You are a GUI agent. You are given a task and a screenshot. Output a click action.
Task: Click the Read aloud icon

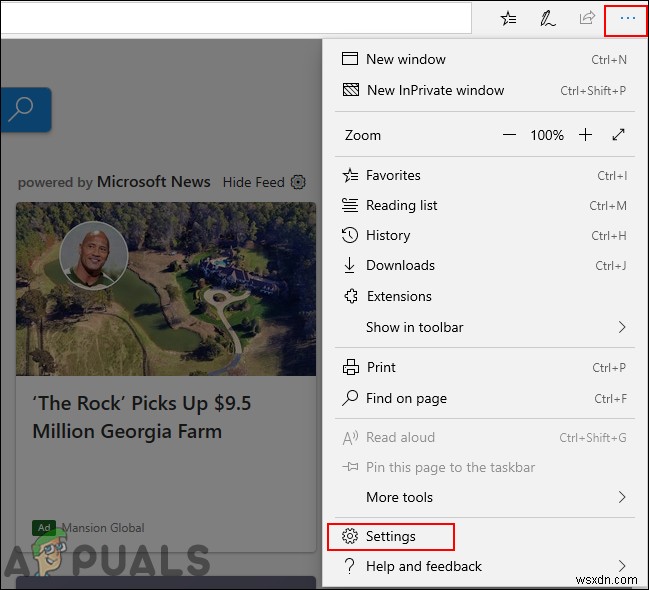click(350, 438)
